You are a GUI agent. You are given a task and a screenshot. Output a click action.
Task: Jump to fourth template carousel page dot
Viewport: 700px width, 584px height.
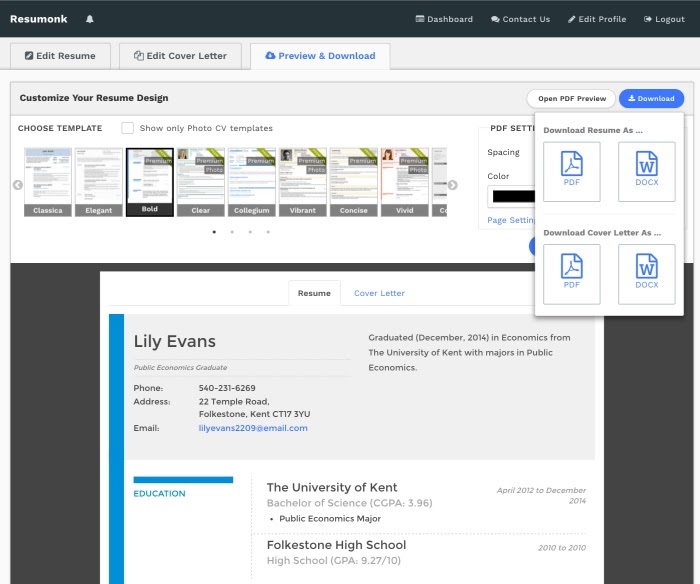(x=268, y=232)
